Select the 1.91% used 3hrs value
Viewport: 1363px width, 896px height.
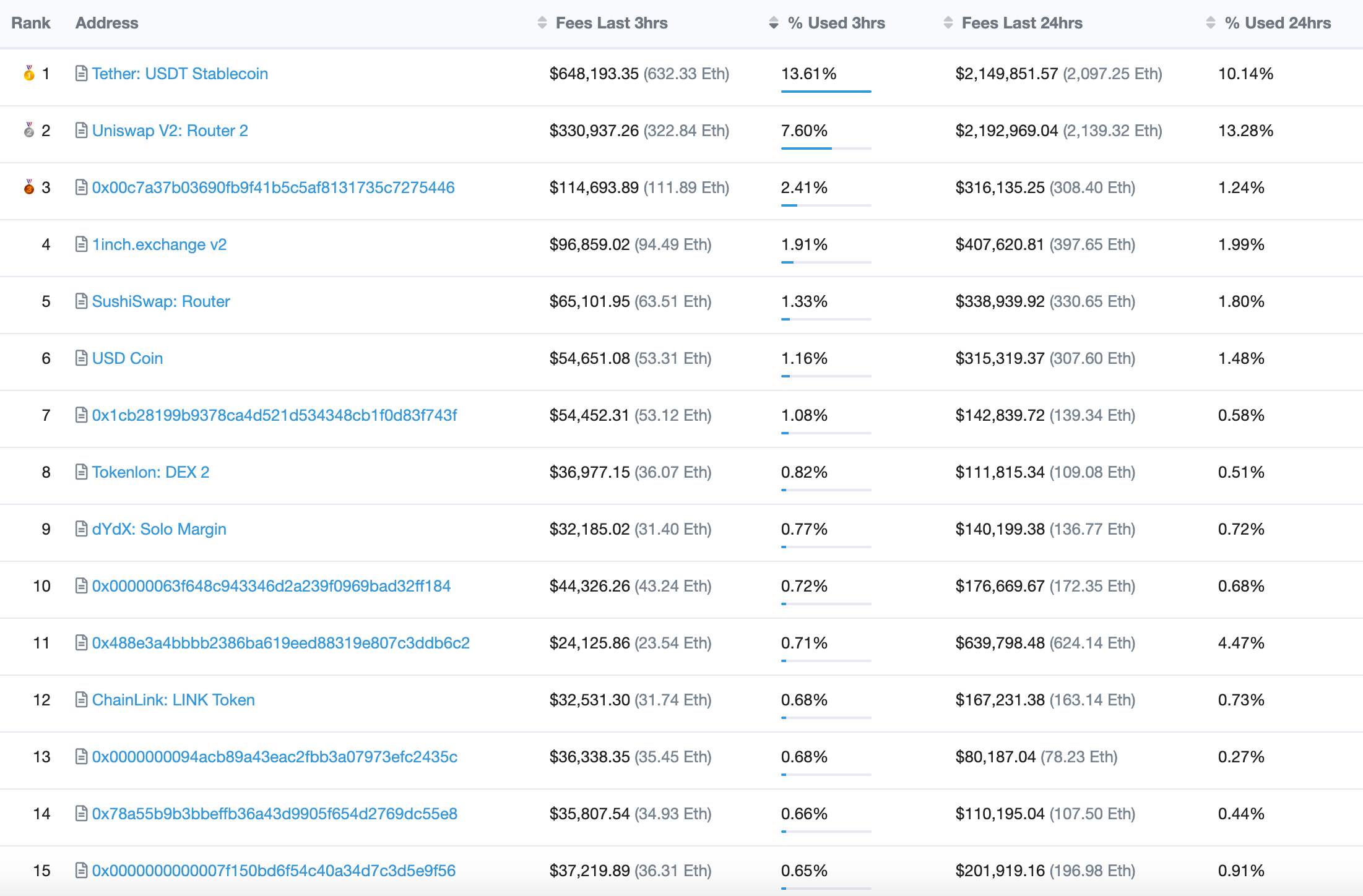[x=805, y=244]
